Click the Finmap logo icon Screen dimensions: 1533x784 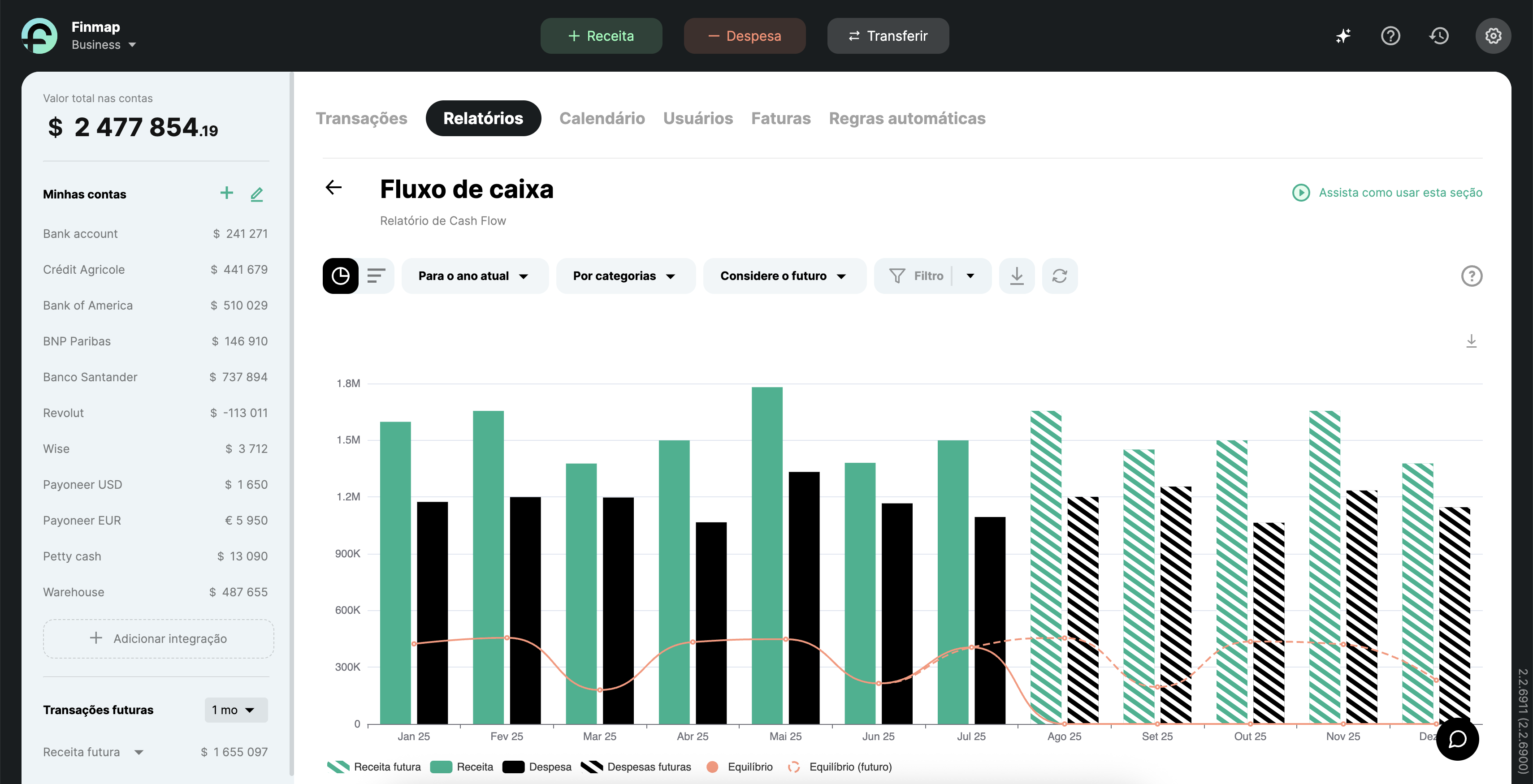(39, 36)
